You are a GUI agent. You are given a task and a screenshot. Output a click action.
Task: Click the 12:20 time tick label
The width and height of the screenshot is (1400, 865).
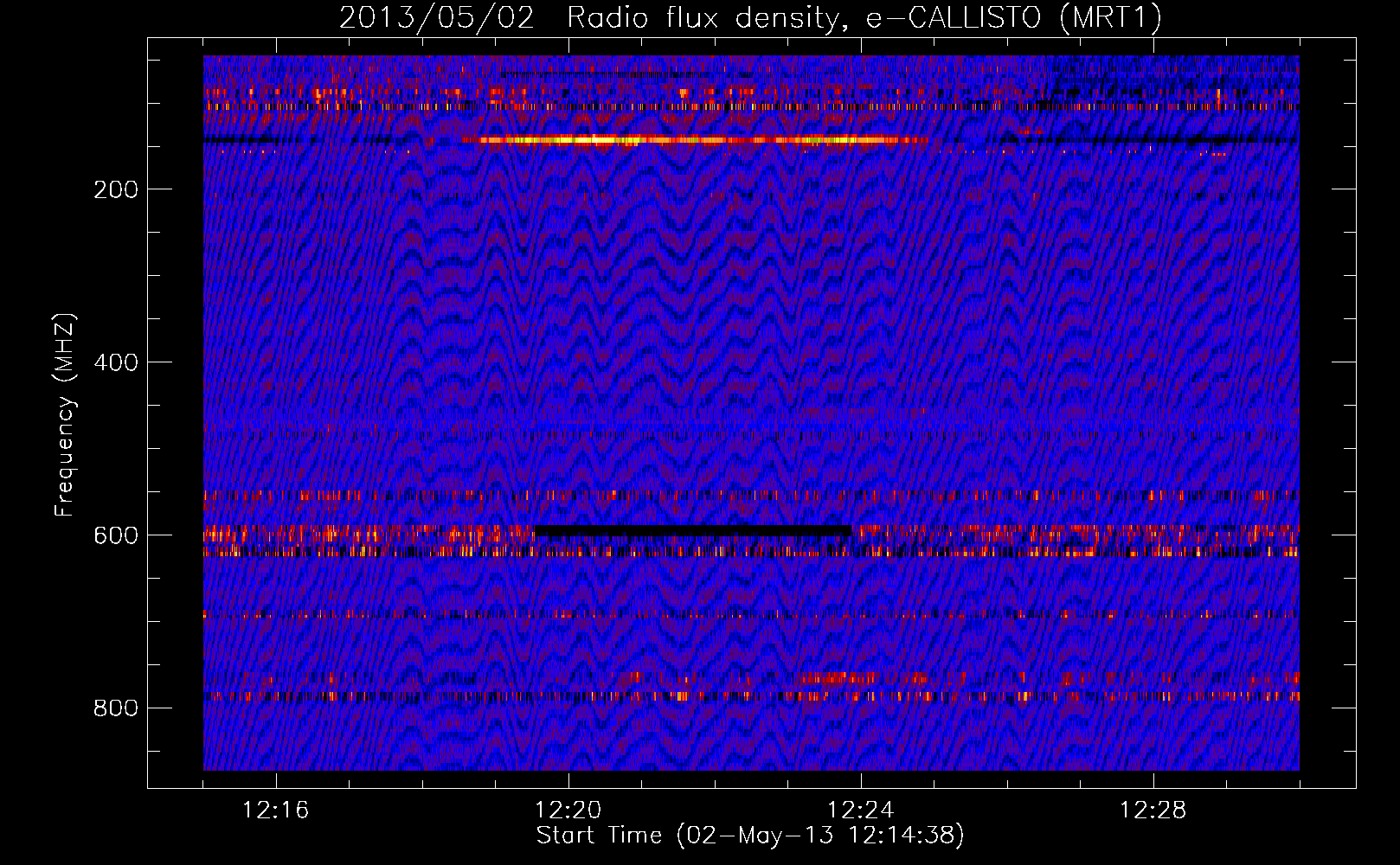tap(568, 811)
